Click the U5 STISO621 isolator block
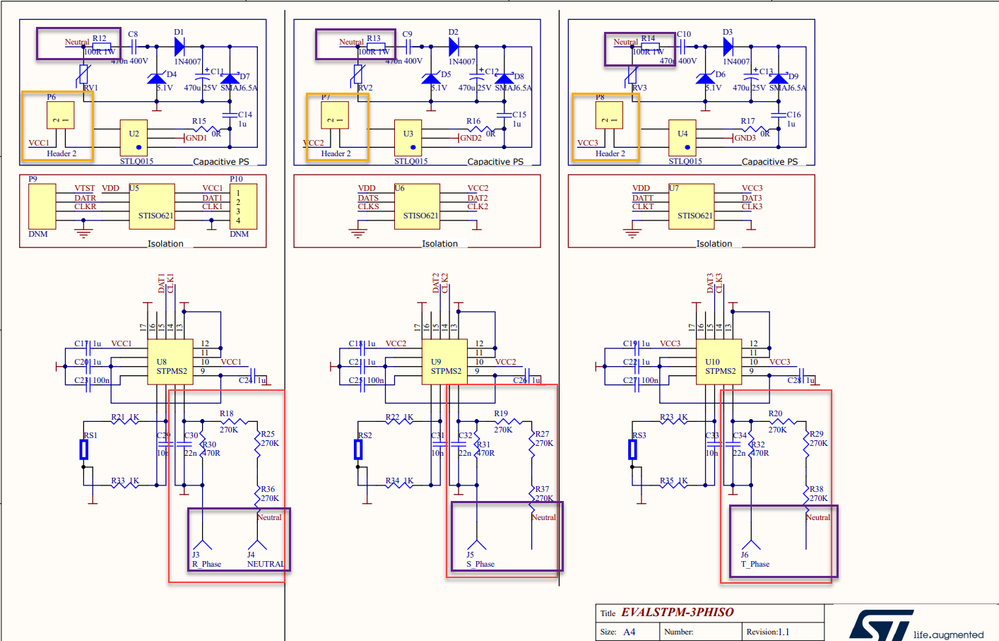 point(152,207)
